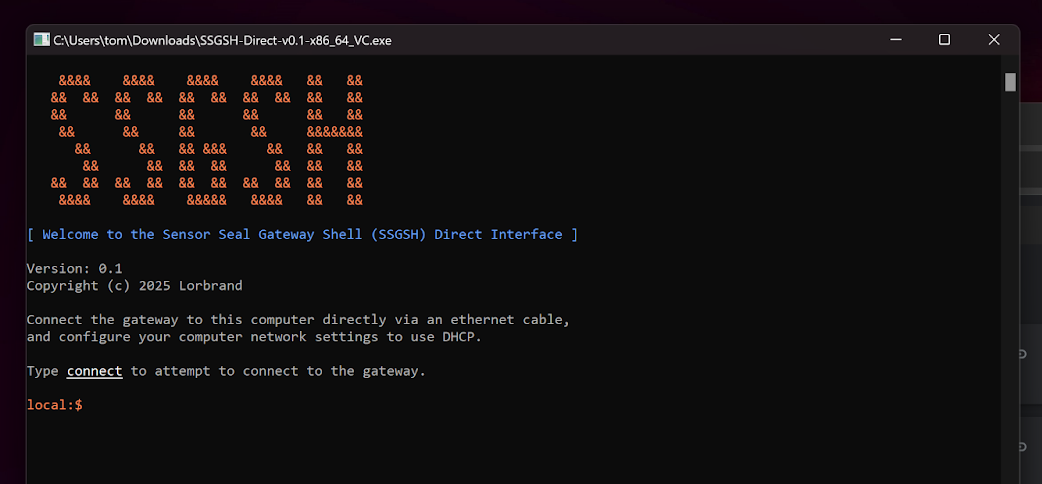Click the 'configure your computer network settings' line
Viewport: 1042px width, 484px height.
coord(254,337)
